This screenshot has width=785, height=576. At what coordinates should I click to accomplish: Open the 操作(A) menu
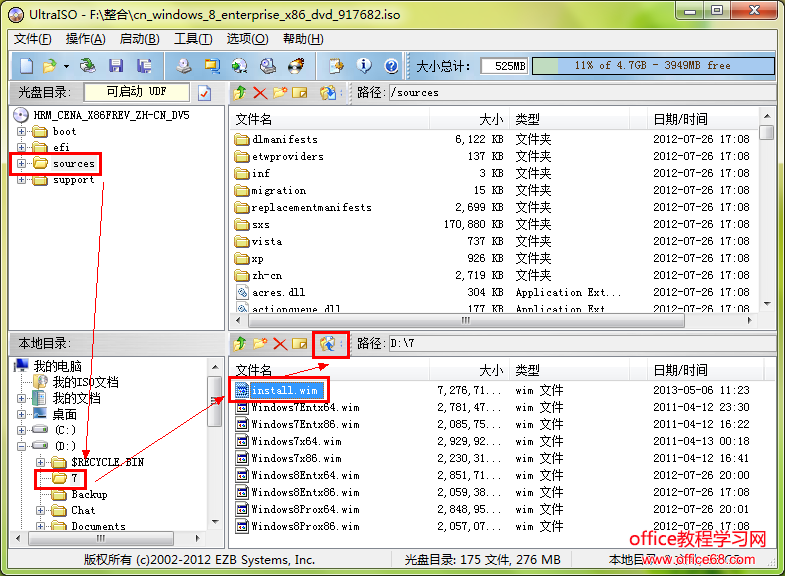point(86,39)
